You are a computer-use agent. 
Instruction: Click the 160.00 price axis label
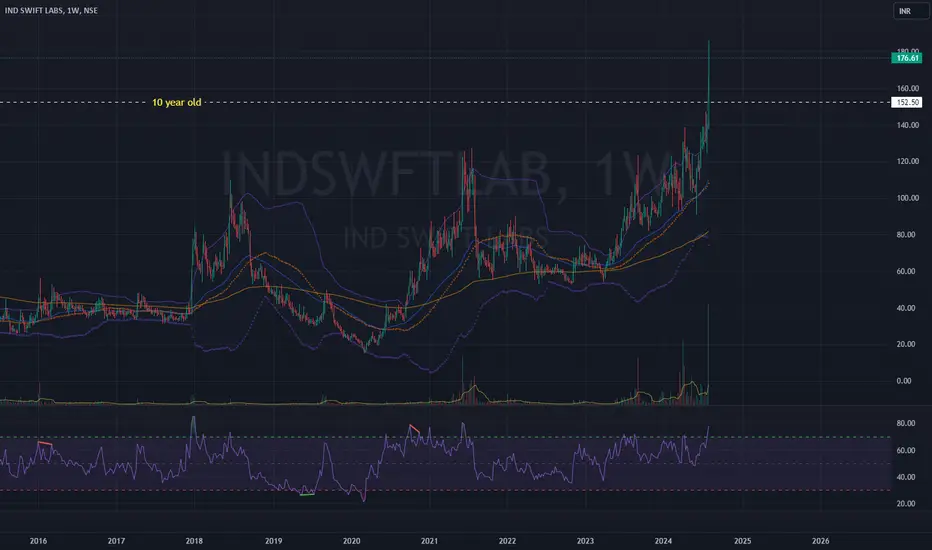(908, 89)
